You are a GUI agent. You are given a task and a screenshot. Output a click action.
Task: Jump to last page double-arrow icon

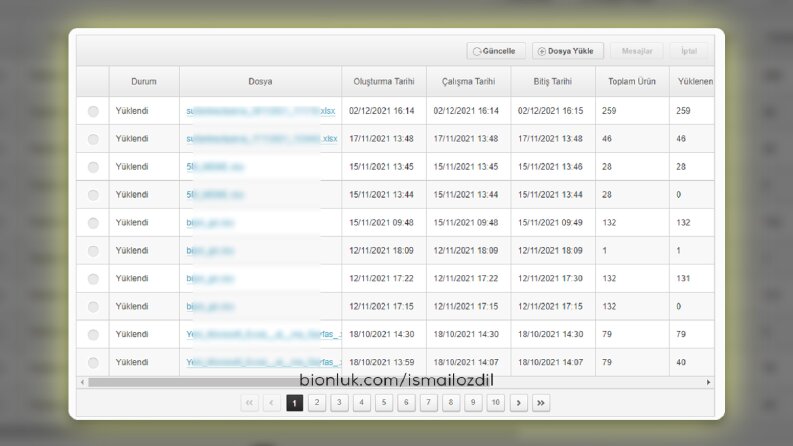pos(541,403)
